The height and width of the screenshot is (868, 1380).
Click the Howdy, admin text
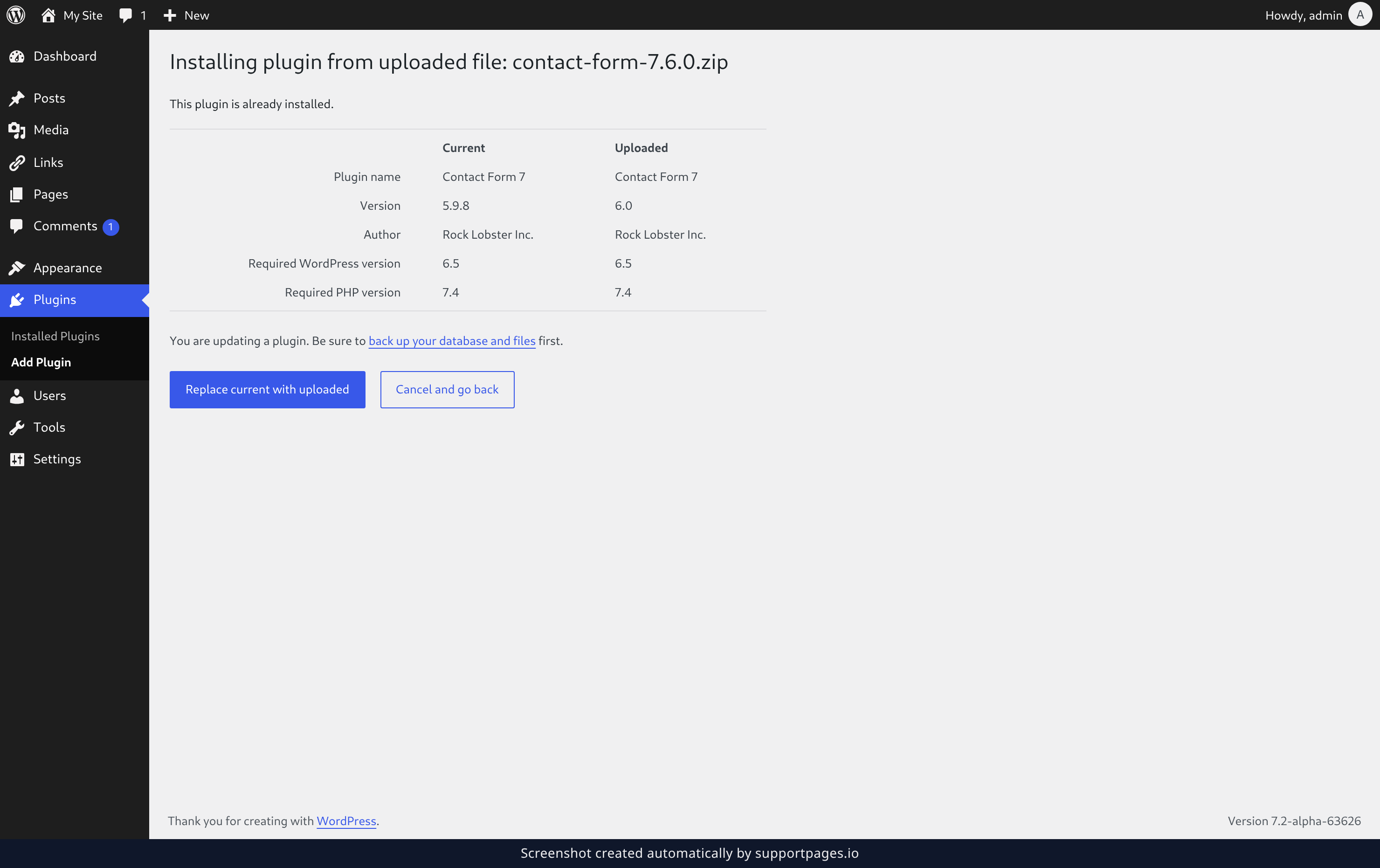tap(1303, 15)
